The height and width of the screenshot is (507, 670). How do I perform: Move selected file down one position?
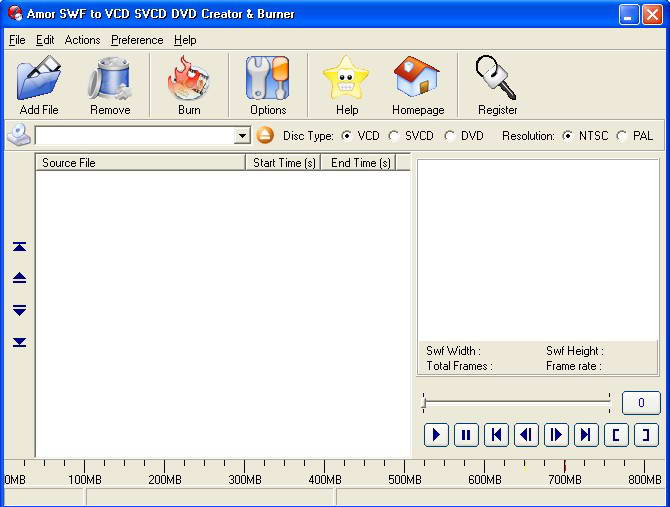tap(19, 310)
